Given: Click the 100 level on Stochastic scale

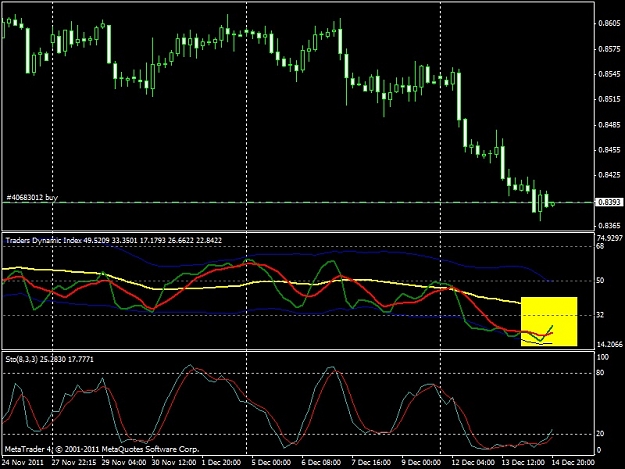Looking at the screenshot, I should [x=603, y=357].
